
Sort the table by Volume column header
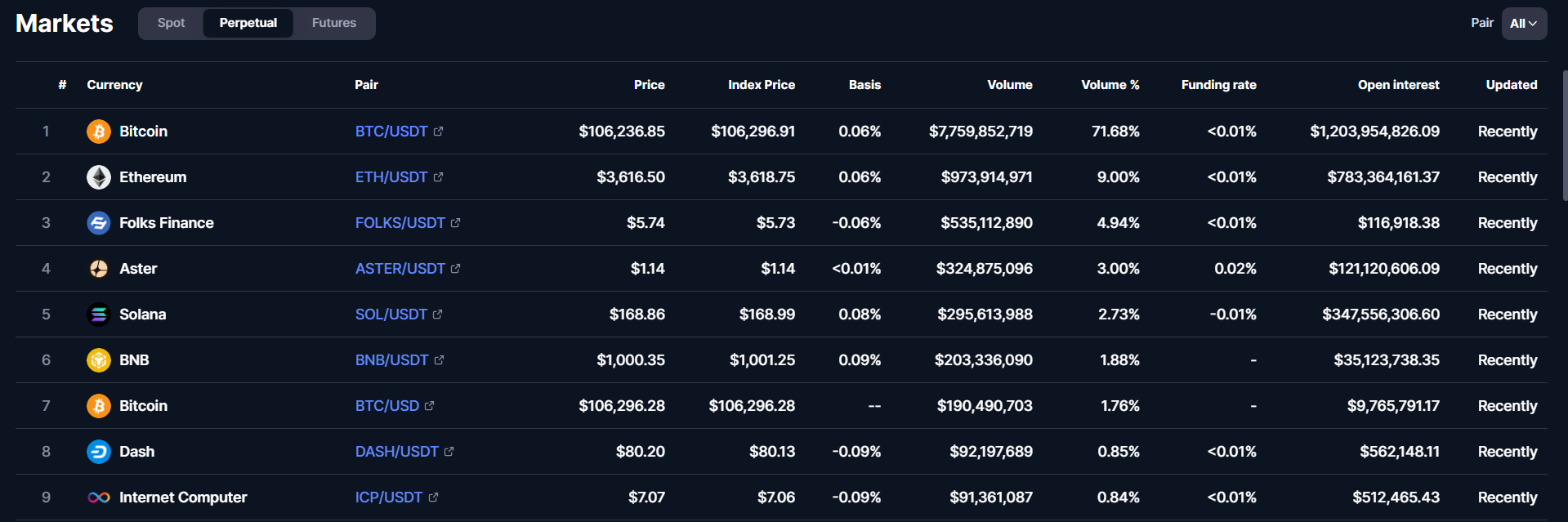[x=1009, y=85]
